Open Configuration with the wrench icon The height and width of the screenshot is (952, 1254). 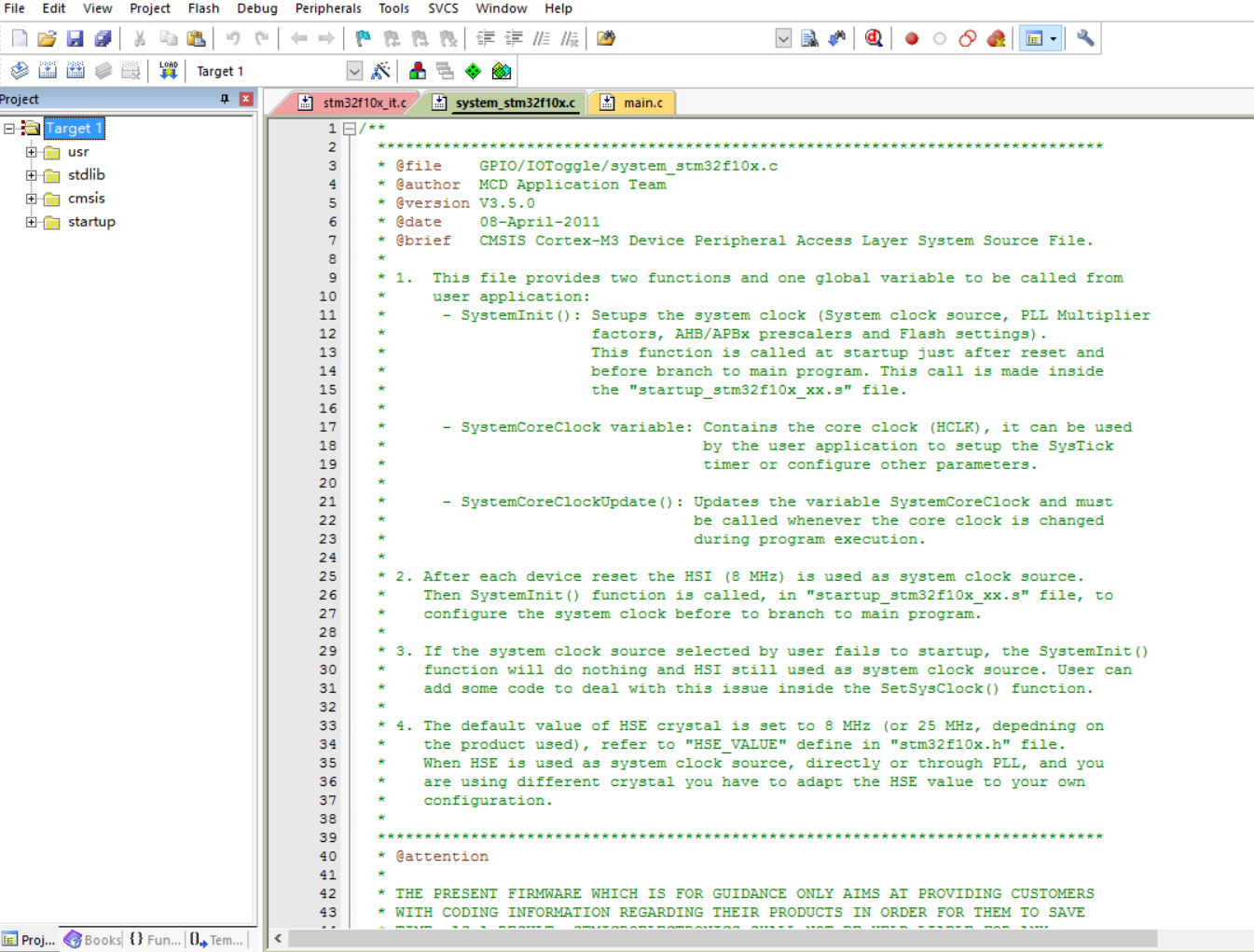[x=1085, y=38]
